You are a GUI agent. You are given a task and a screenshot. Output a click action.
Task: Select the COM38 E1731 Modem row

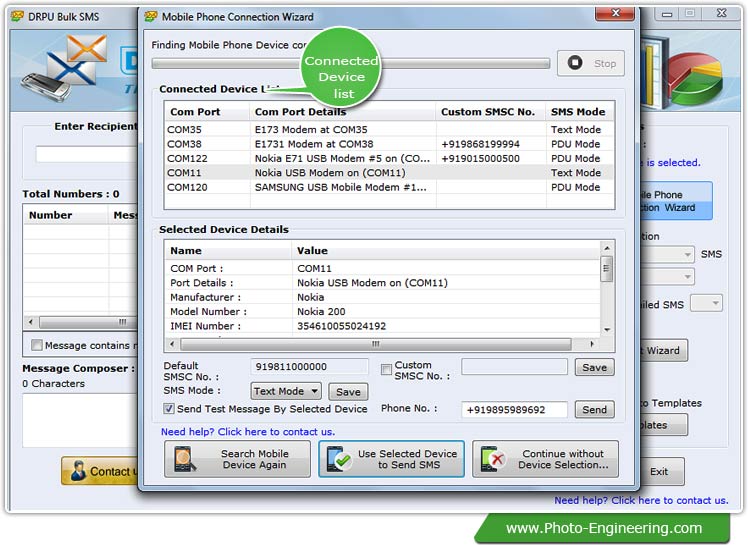[389, 144]
